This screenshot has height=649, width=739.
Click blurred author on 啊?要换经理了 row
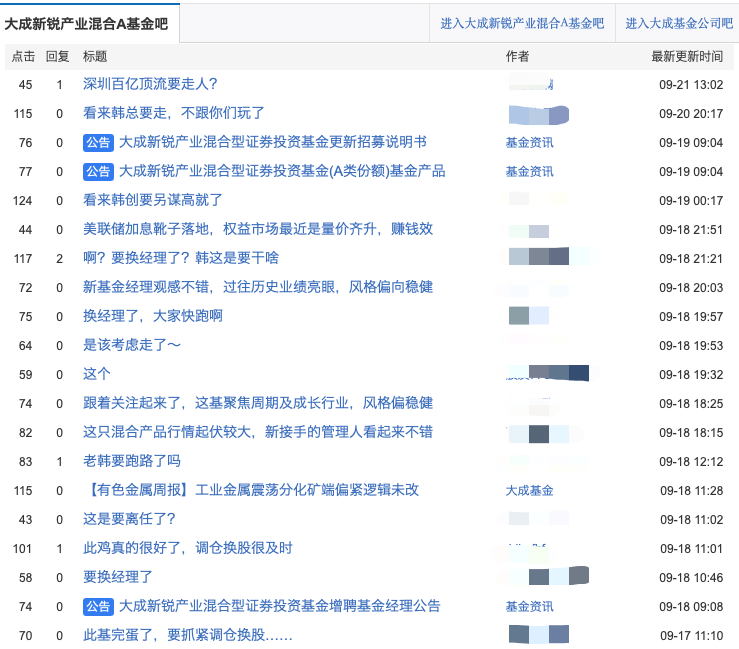click(539, 256)
